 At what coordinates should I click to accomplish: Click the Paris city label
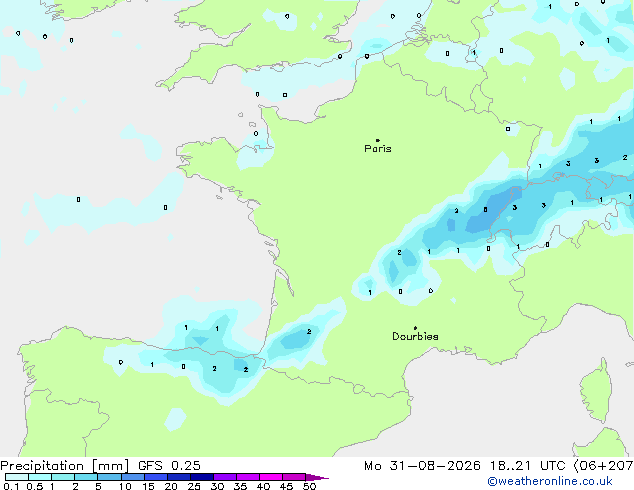378,148
